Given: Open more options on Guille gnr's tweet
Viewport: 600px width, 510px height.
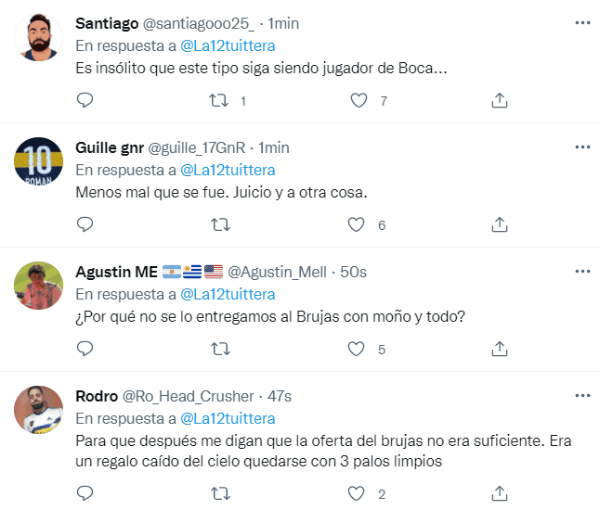Looking at the screenshot, I should click(582, 147).
